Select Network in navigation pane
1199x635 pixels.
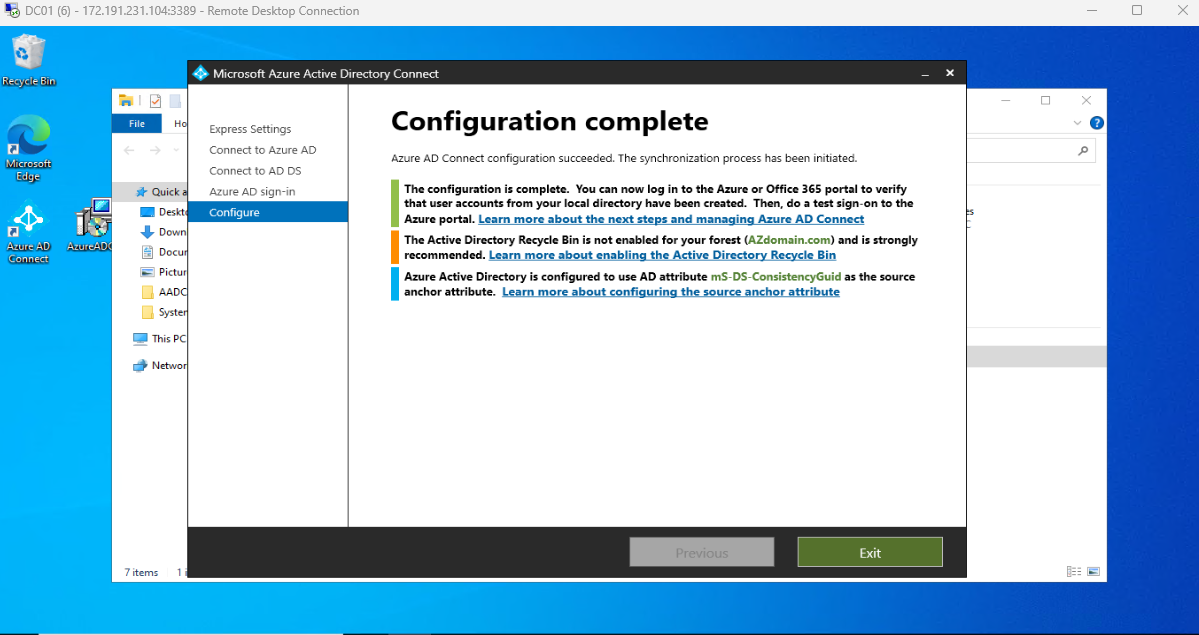pyautogui.click(x=160, y=366)
